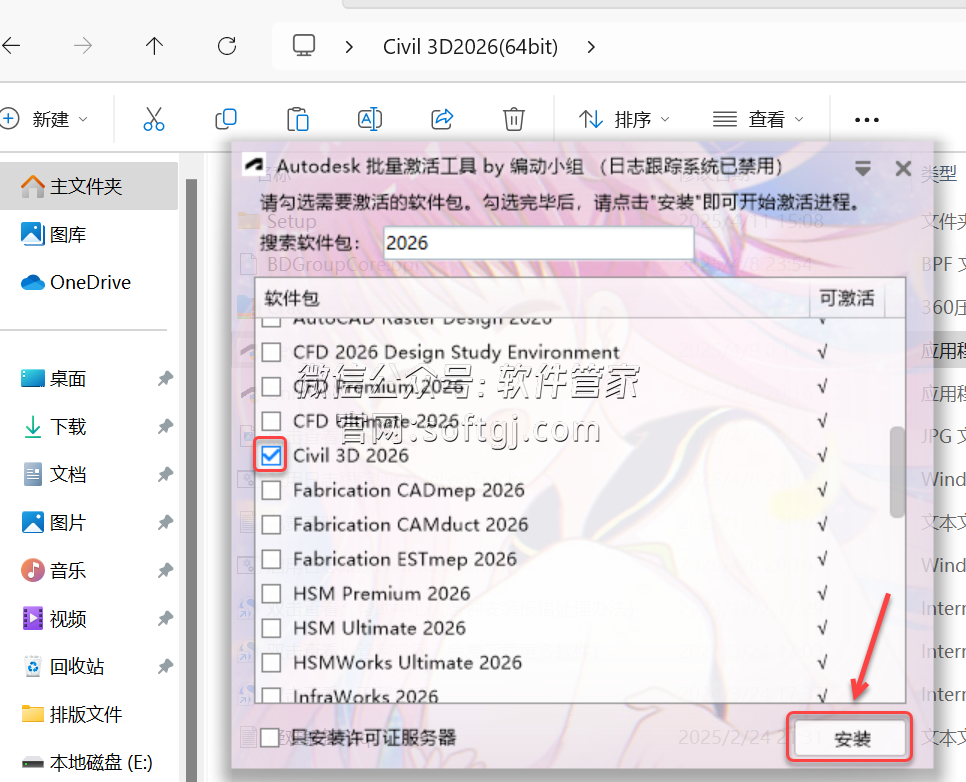Screen dimensions: 966x782
Task: Refresh the Explorer folder view
Action: click(227, 46)
